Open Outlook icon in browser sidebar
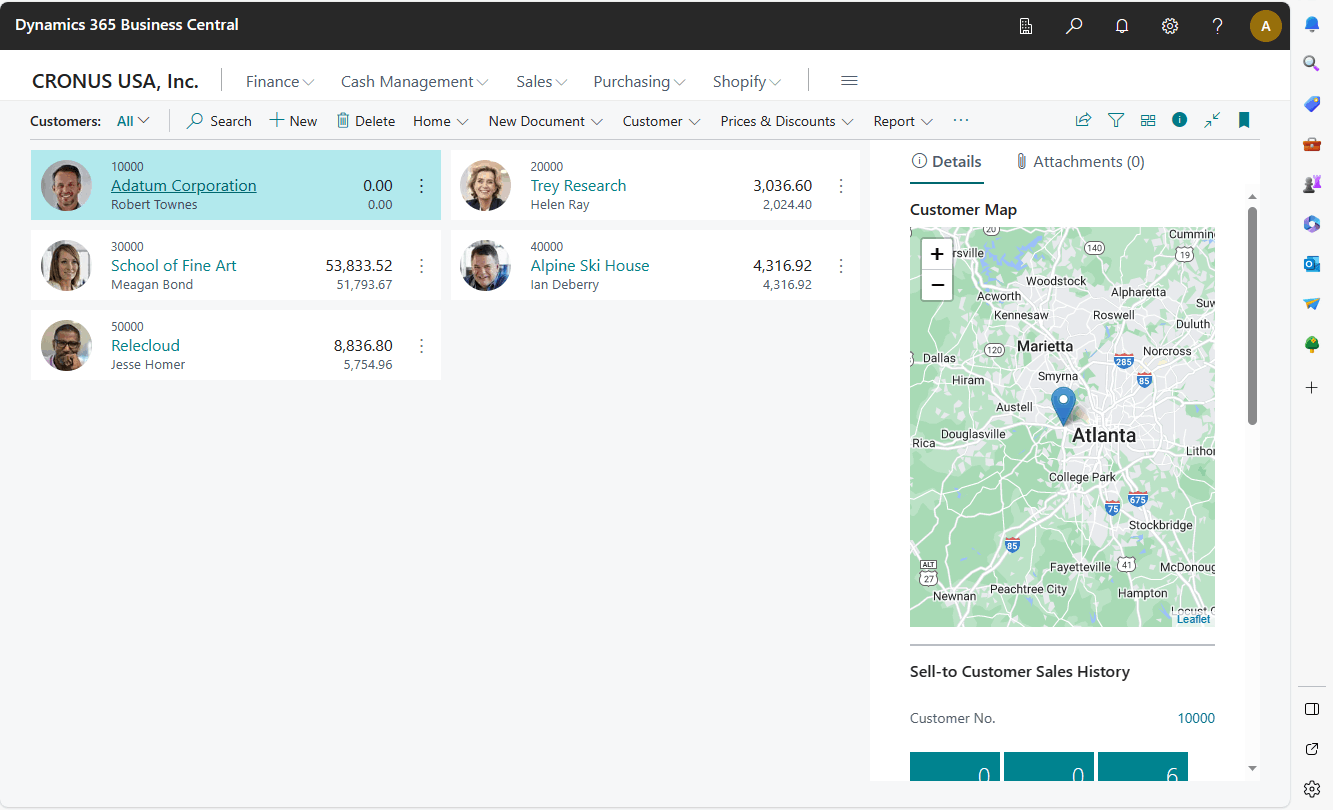1333x810 pixels. tap(1312, 264)
